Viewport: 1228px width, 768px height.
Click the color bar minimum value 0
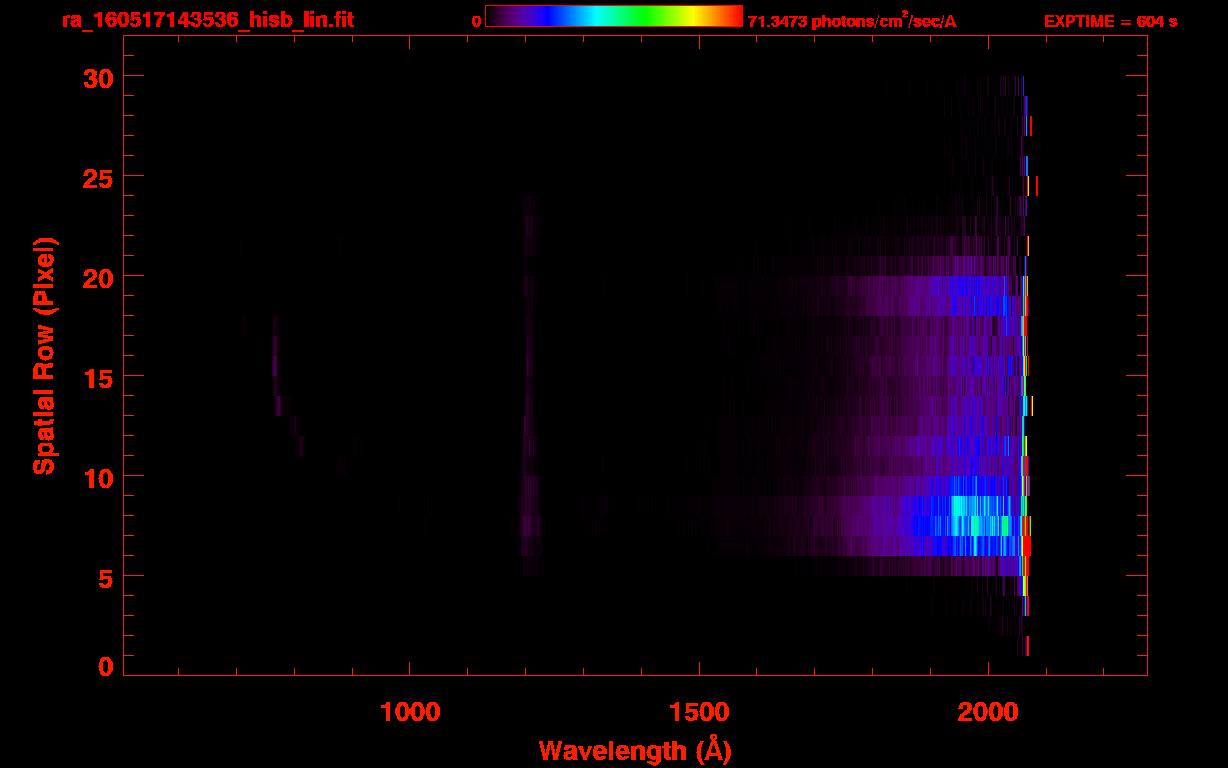pyautogui.click(x=477, y=21)
